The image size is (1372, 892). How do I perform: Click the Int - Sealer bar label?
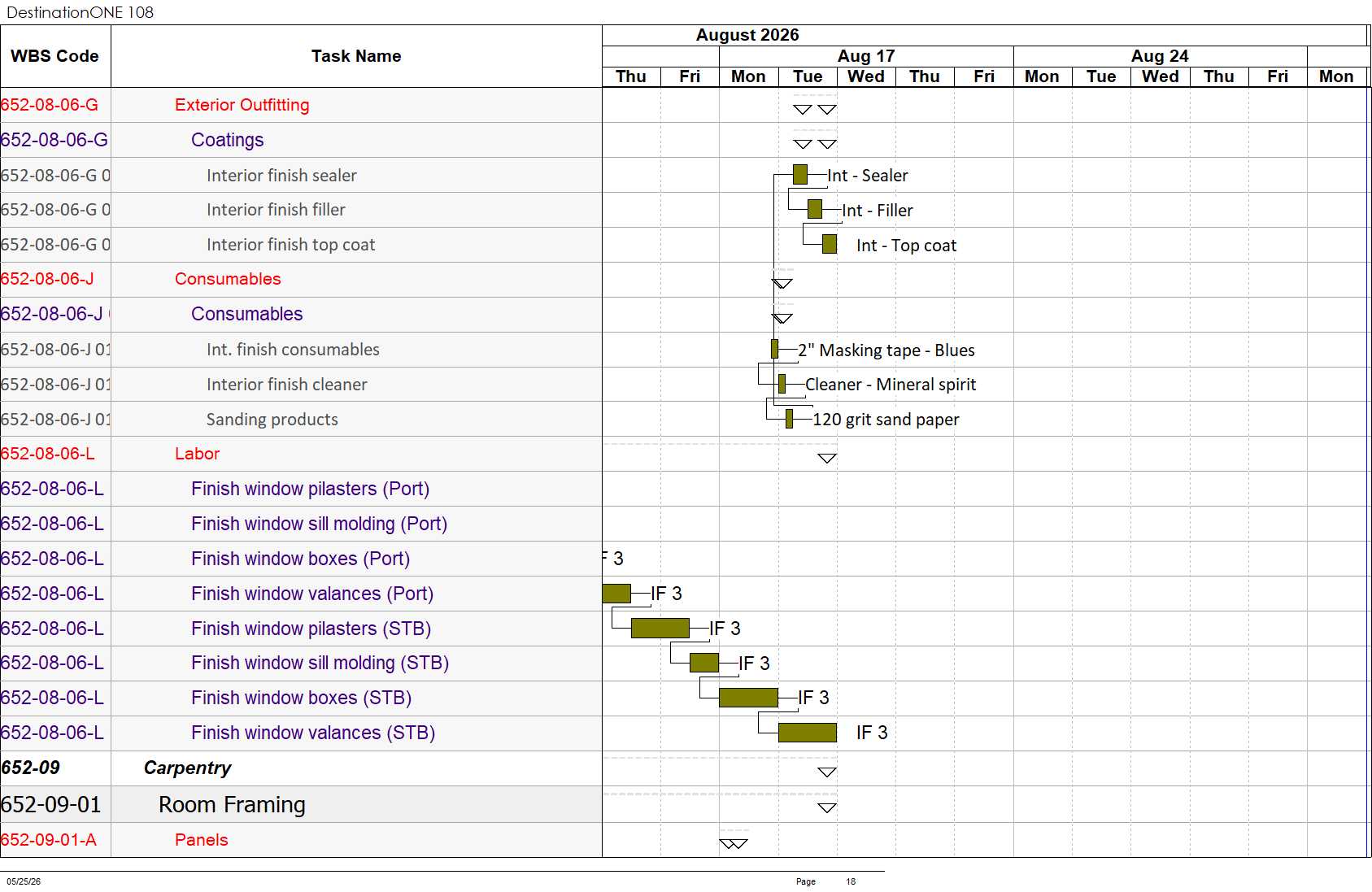(868, 176)
